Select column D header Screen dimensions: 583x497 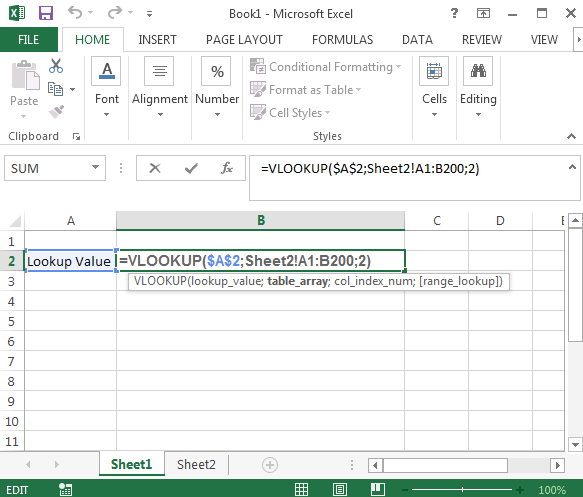[500, 221]
